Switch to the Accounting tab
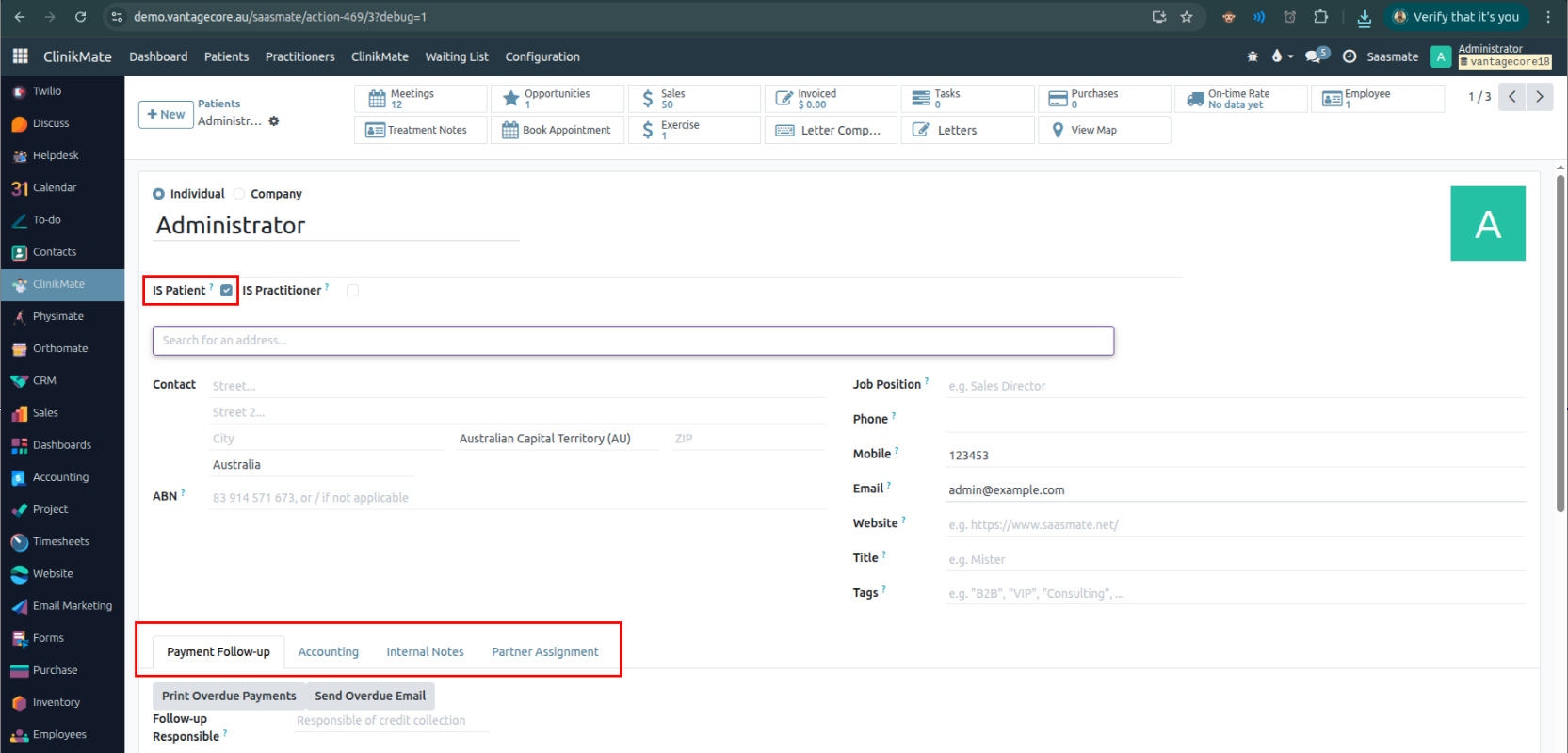The image size is (1568, 753). click(328, 651)
